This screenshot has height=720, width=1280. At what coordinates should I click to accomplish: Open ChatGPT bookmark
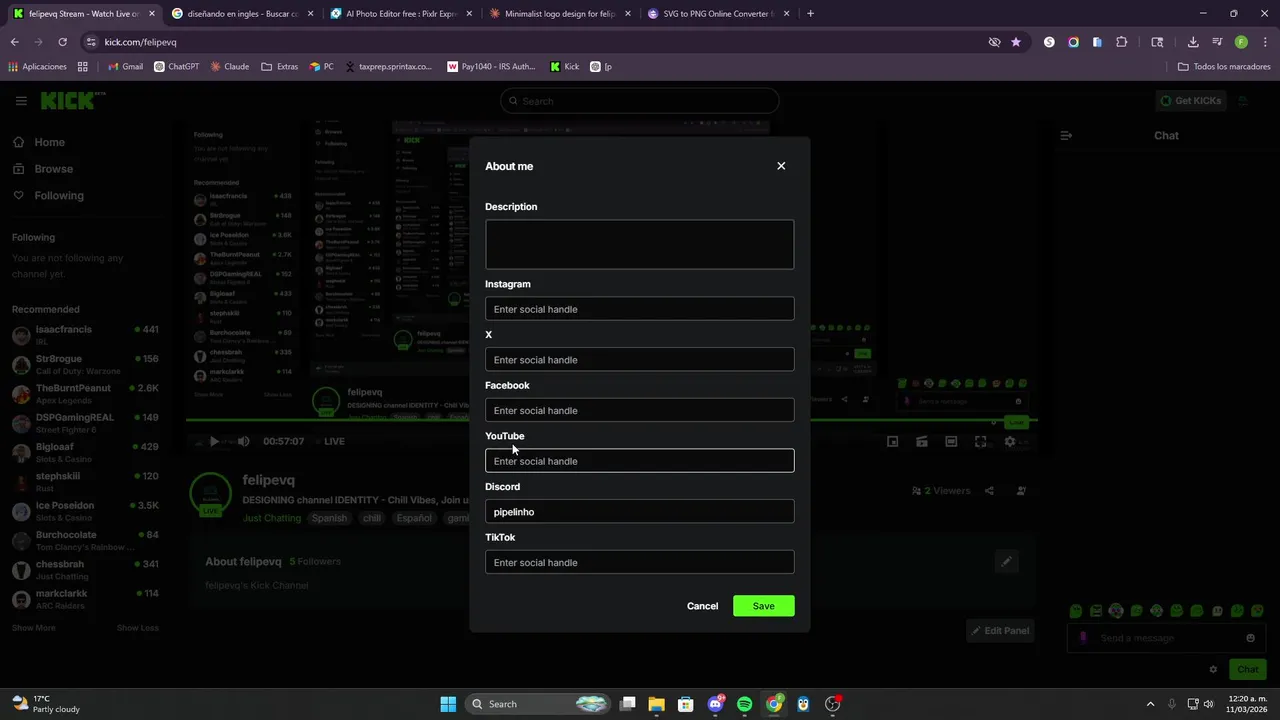(x=176, y=67)
